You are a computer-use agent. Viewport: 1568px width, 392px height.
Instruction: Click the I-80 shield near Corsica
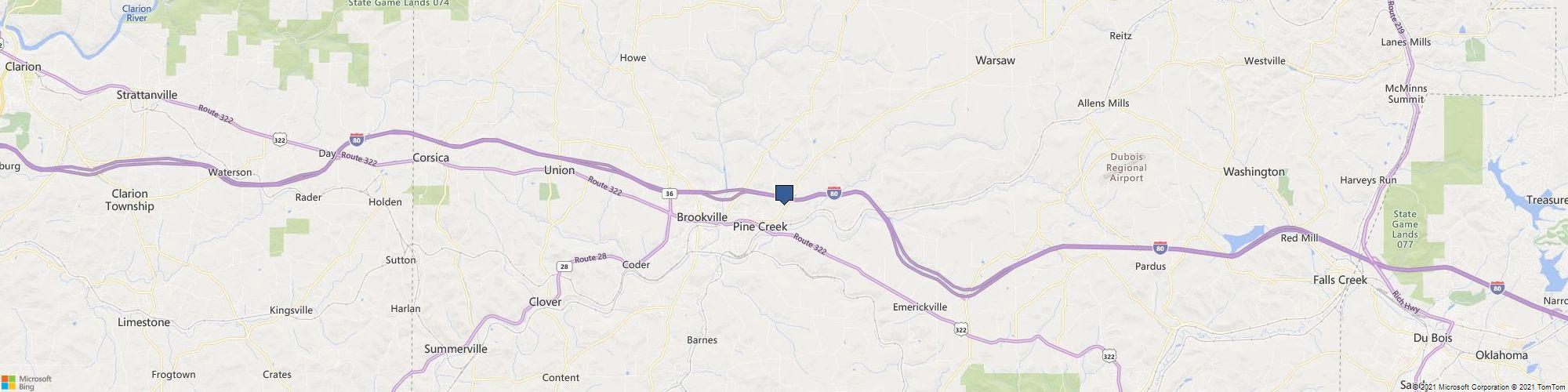(x=357, y=139)
